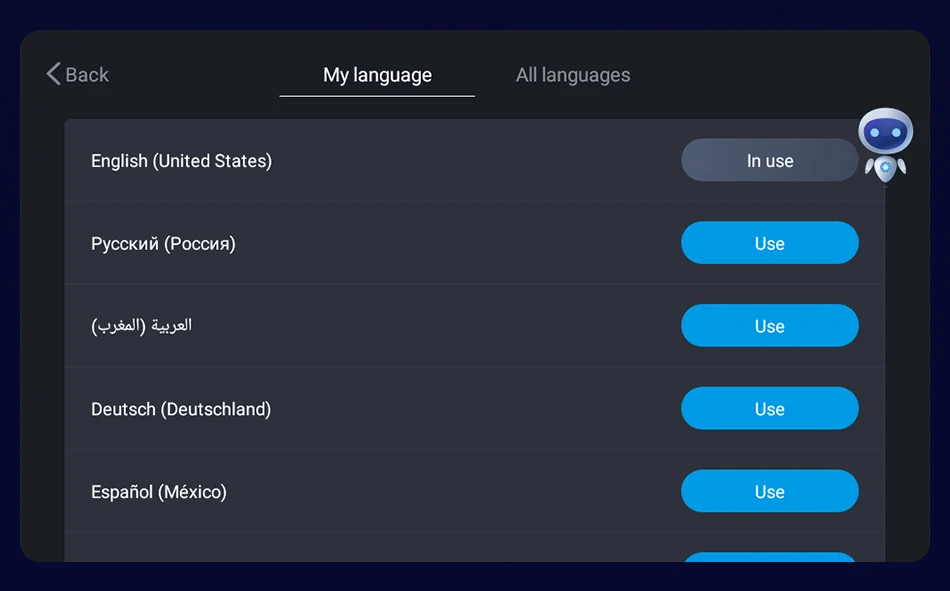Select the Español (México) language label

159,492
